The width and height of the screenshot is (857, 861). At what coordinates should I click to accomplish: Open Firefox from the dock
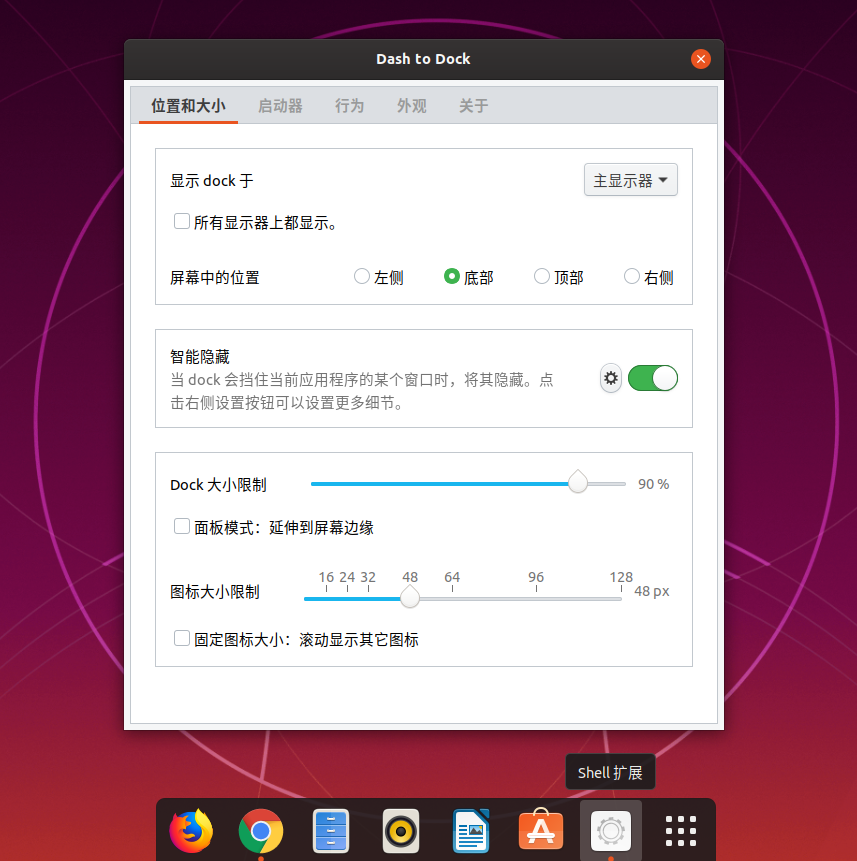(x=191, y=830)
